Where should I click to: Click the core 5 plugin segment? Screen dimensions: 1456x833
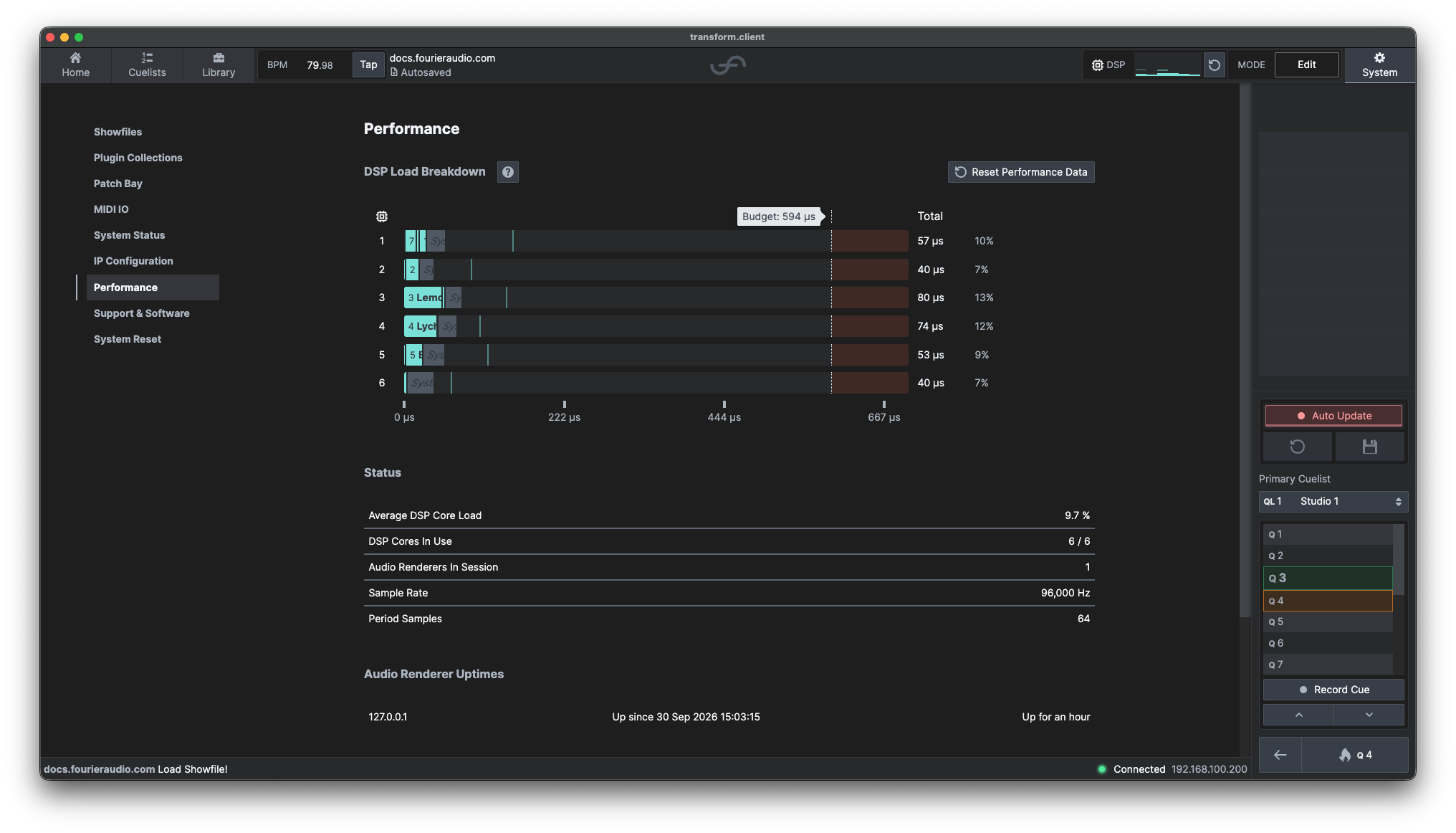(x=414, y=355)
